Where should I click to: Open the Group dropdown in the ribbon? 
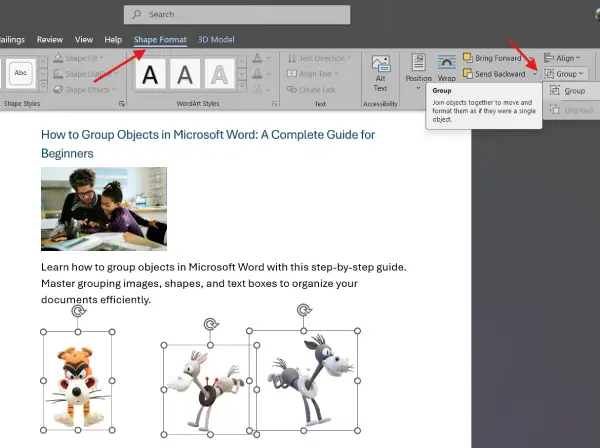pyautogui.click(x=564, y=74)
